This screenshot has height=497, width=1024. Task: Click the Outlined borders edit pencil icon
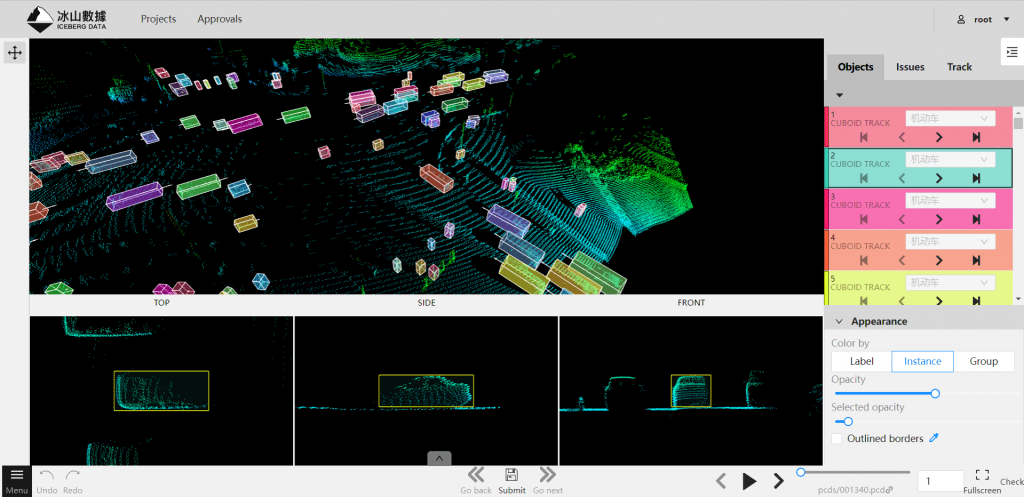coord(934,438)
